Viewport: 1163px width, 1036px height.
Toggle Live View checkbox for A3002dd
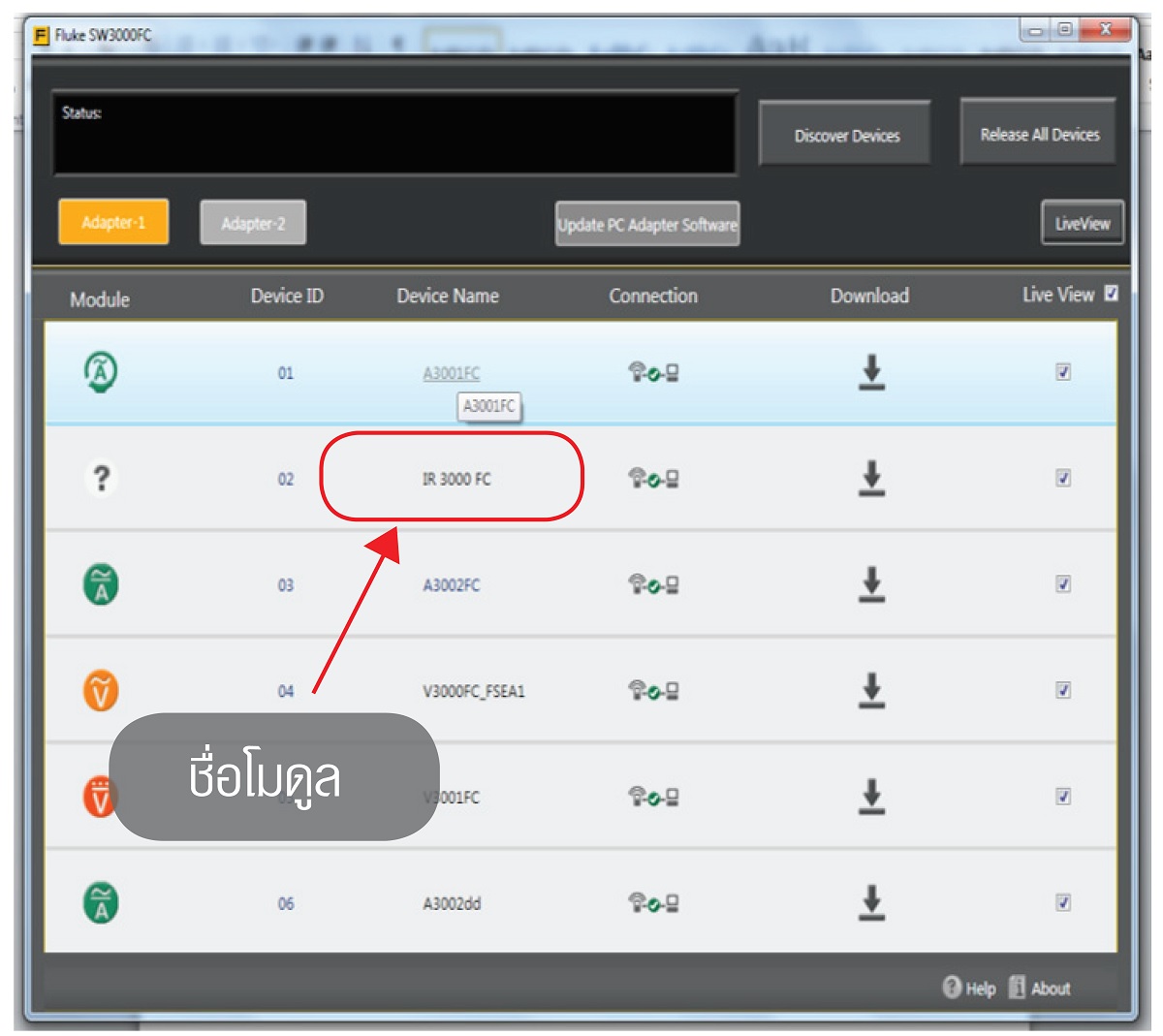[1063, 903]
